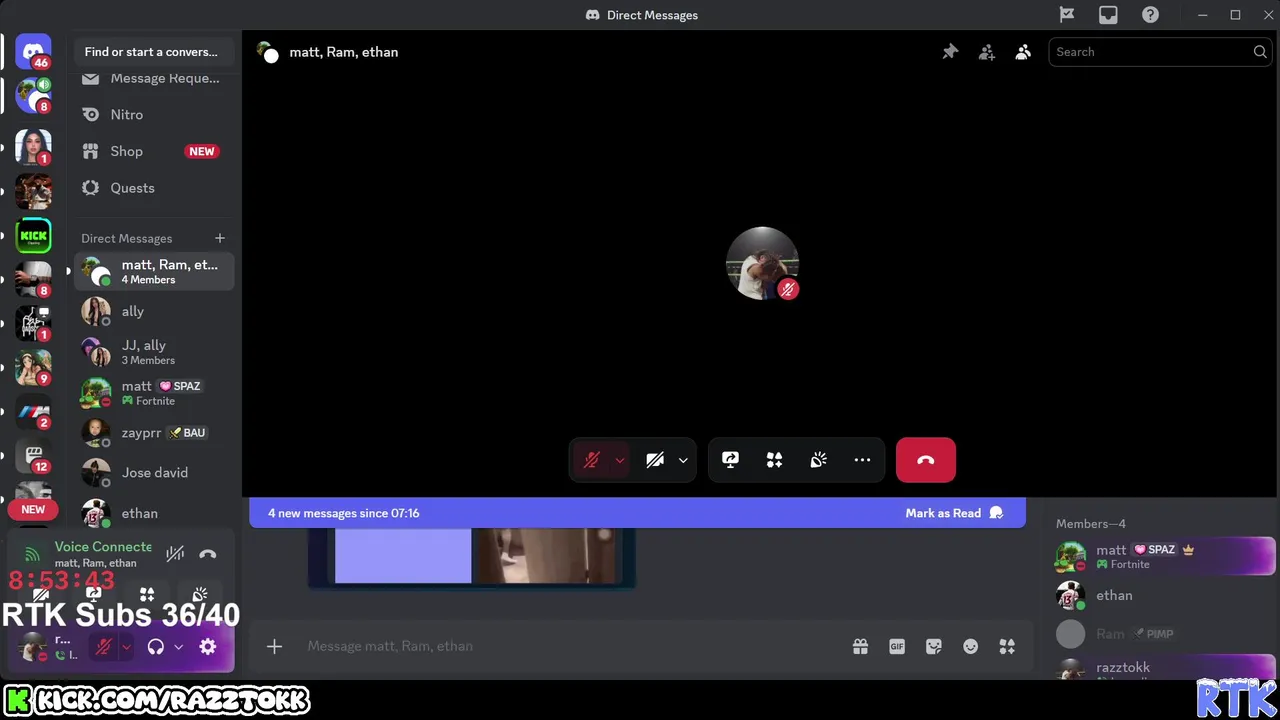Open the DM with ethan
1280x720 pixels.
(154, 513)
